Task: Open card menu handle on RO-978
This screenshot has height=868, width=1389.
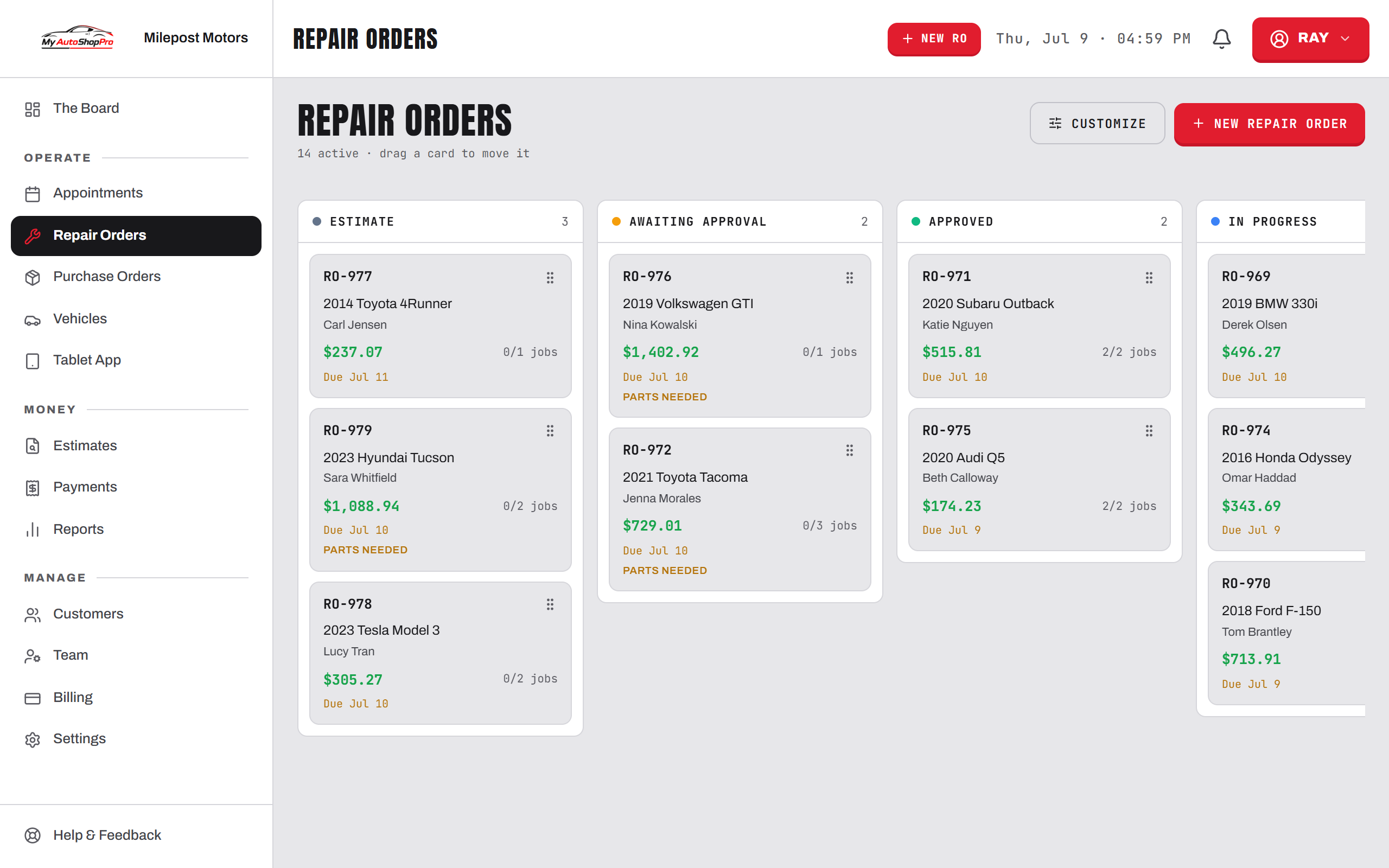Action: point(550,604)
